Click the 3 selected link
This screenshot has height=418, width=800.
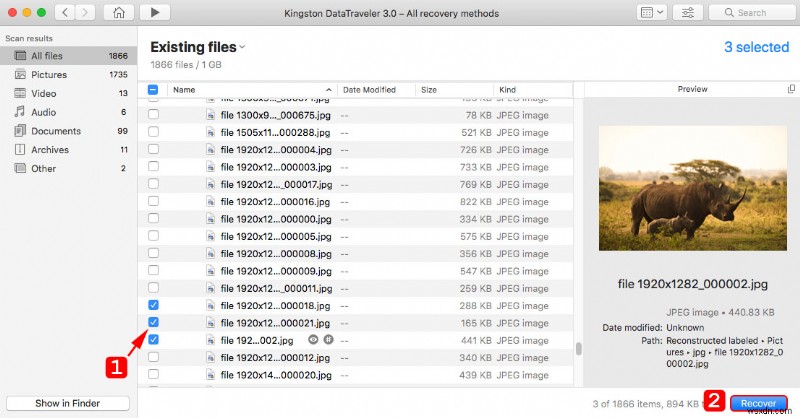click(757, 47)
